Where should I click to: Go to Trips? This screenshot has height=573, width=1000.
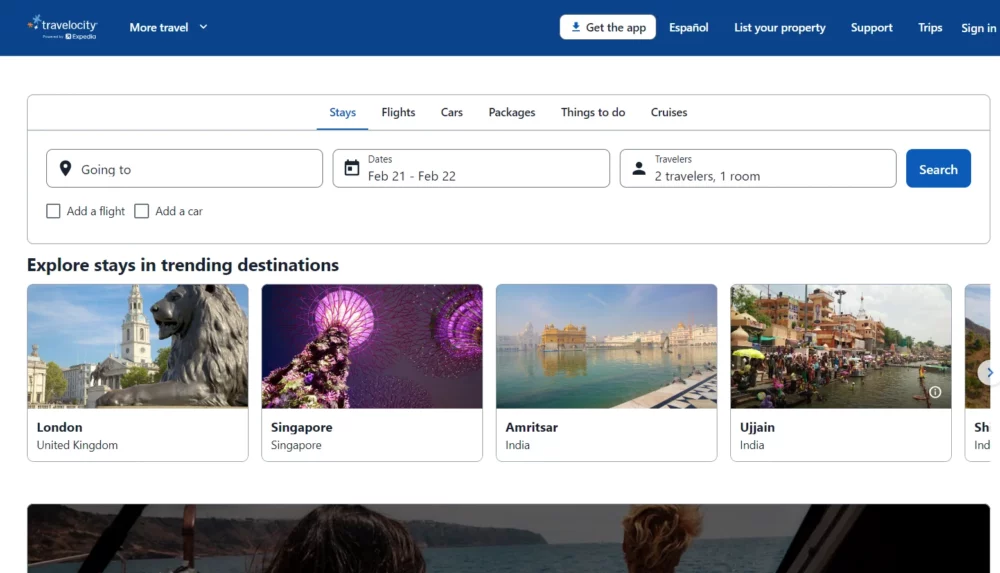click(930, 27)
